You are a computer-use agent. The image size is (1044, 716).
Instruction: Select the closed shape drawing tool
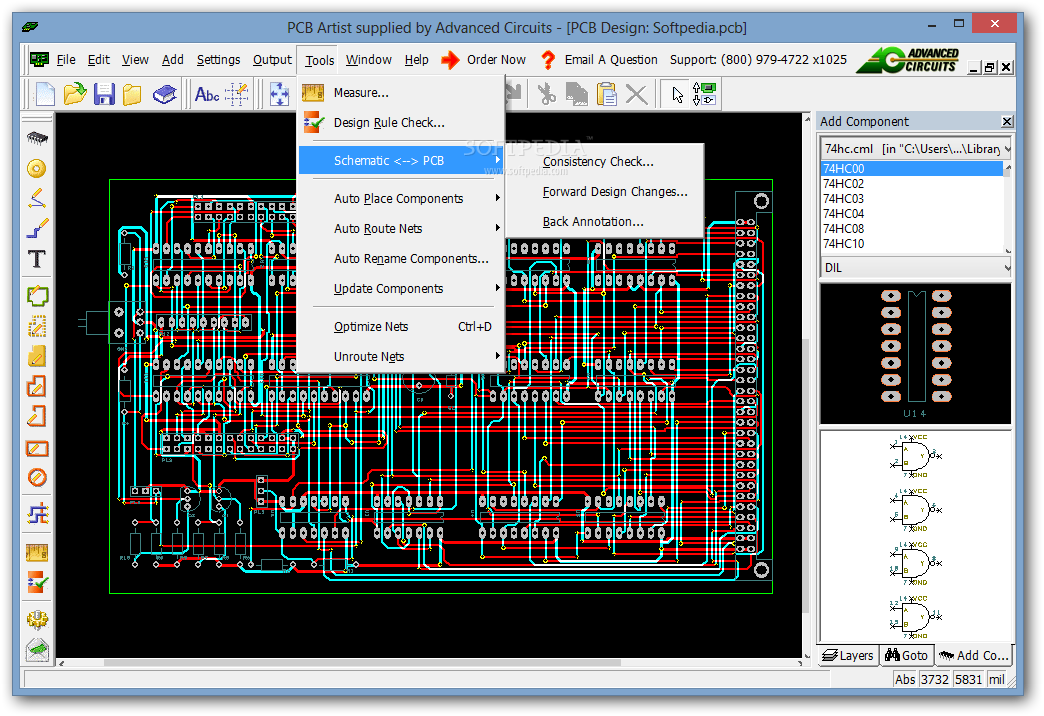[x=37, y=386]
